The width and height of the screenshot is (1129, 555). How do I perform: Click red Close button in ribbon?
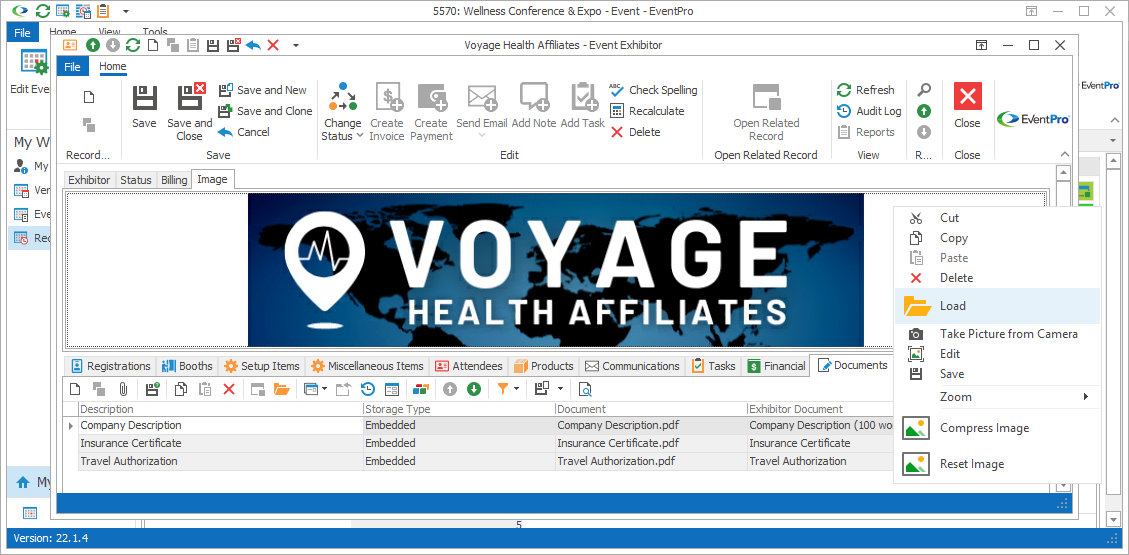click(x=968, y=107)
